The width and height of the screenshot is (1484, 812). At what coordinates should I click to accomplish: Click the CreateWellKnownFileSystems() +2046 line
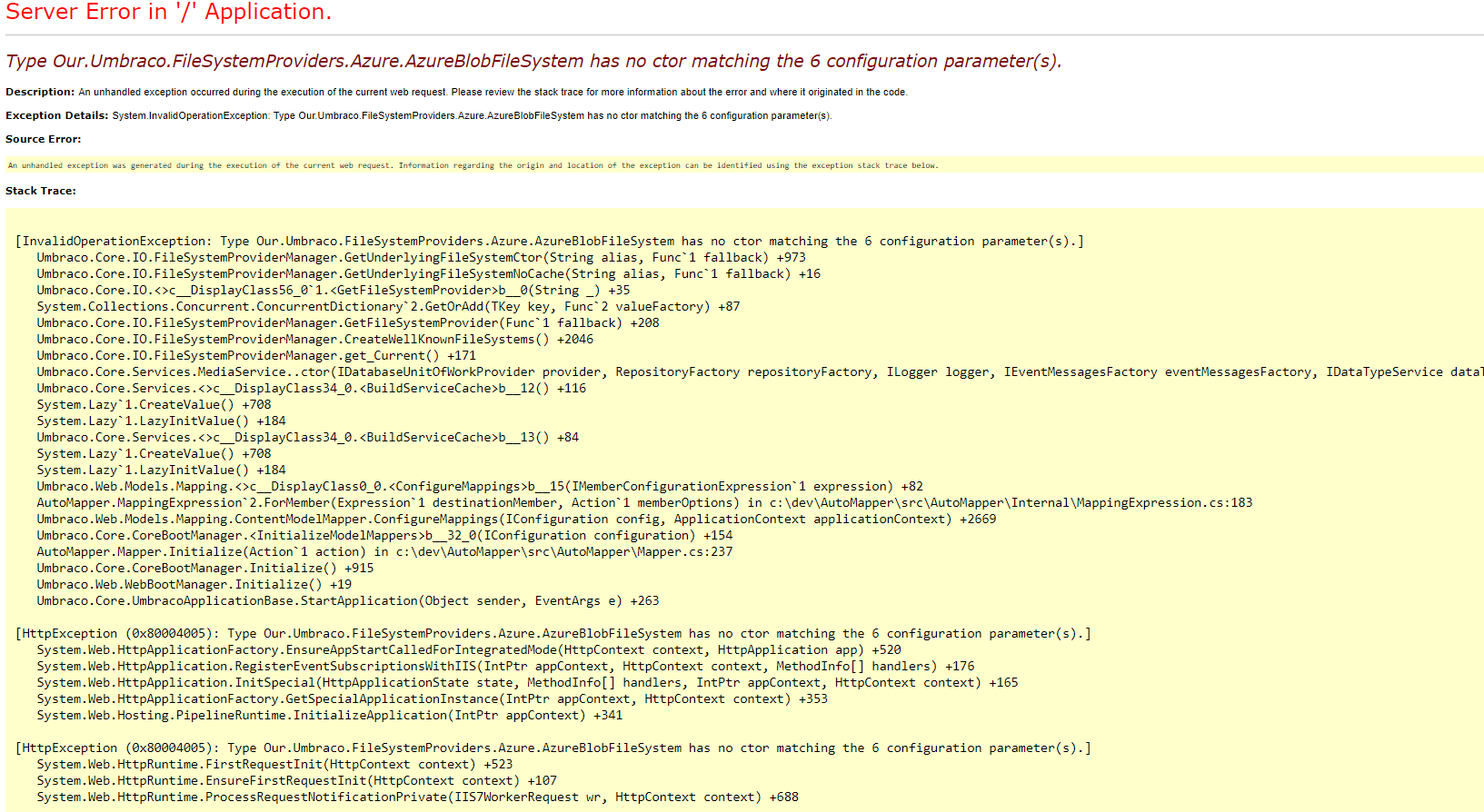[x=315, y=339]
